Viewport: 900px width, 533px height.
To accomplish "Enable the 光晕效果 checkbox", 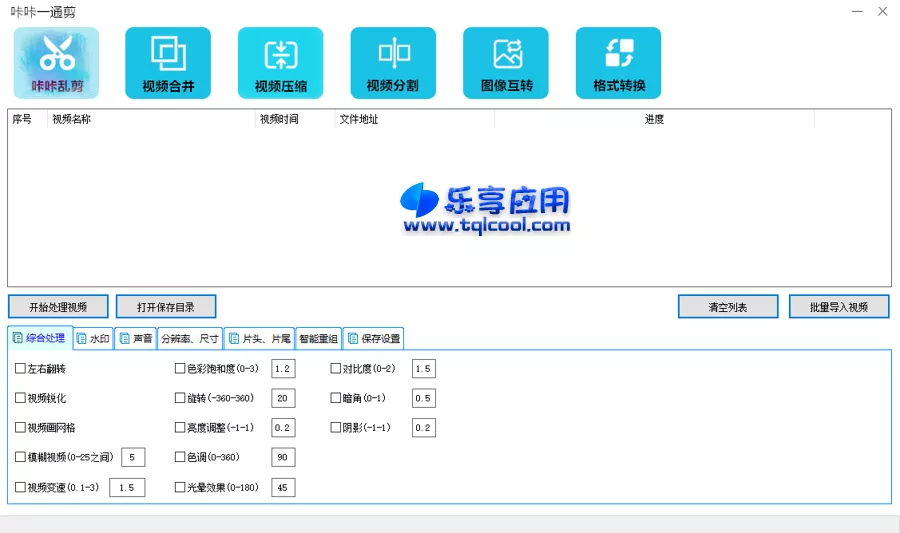I will click(180, 487).
